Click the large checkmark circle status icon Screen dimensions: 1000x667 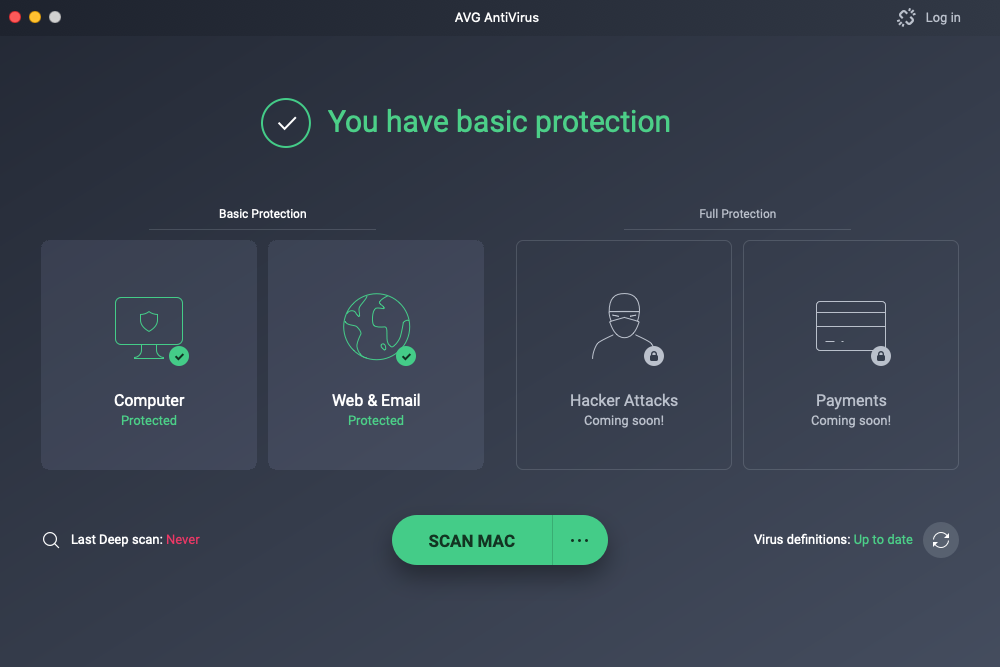[286, 123]
